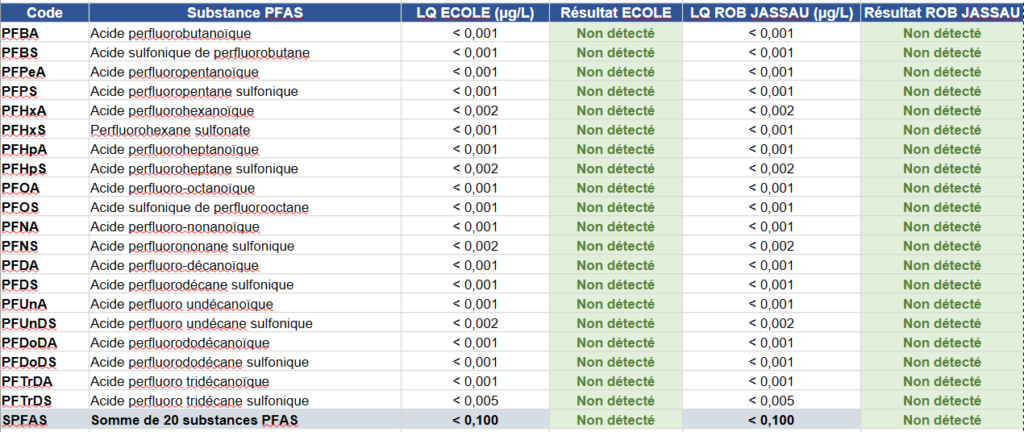Select the Perfluorohexane sulfonate substance cell
Image resolution: width=1024 pixels, height=432 pixels.
pos(170,130)
